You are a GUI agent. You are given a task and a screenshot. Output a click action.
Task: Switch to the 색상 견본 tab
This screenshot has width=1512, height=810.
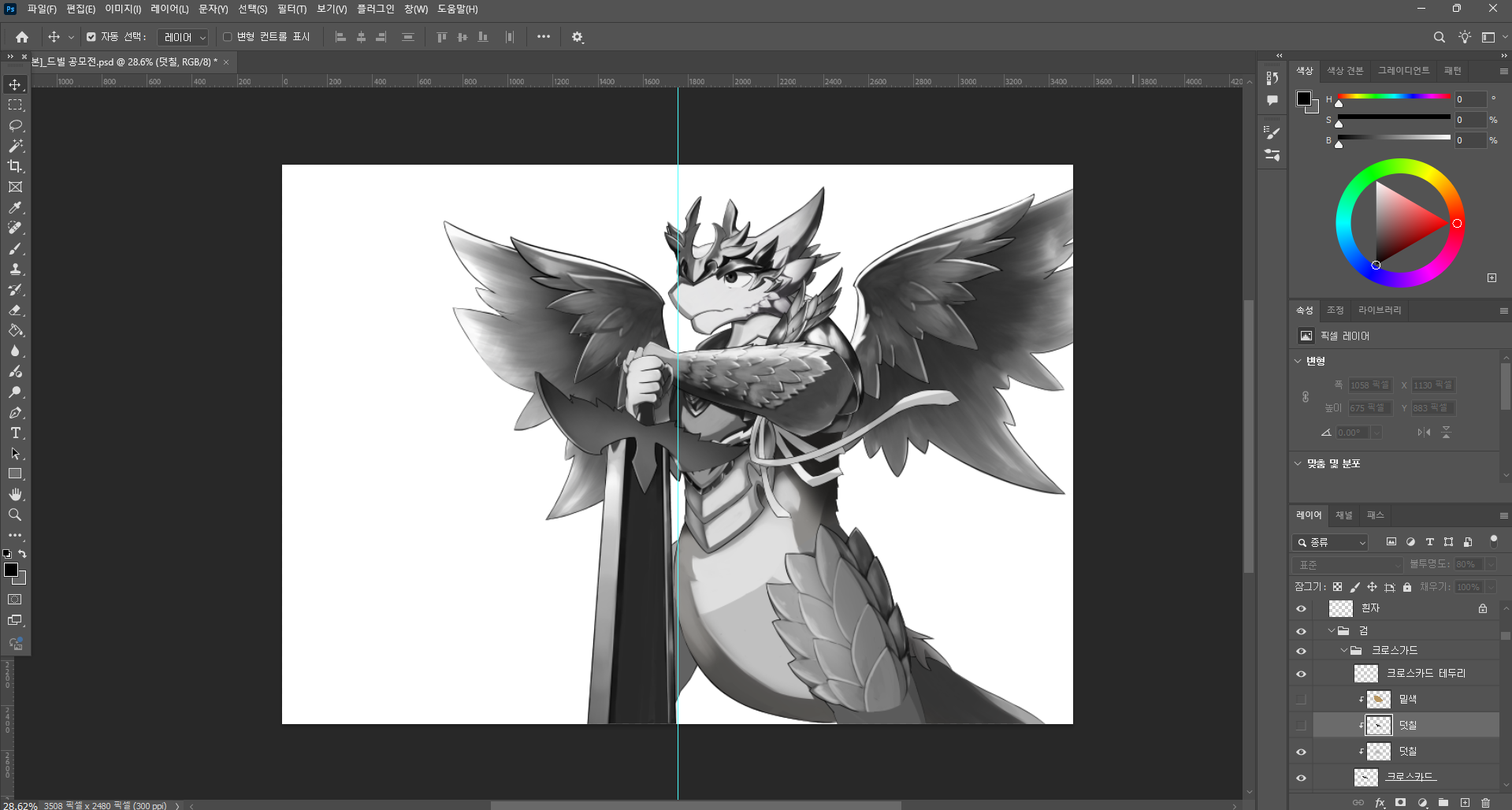1345,71
